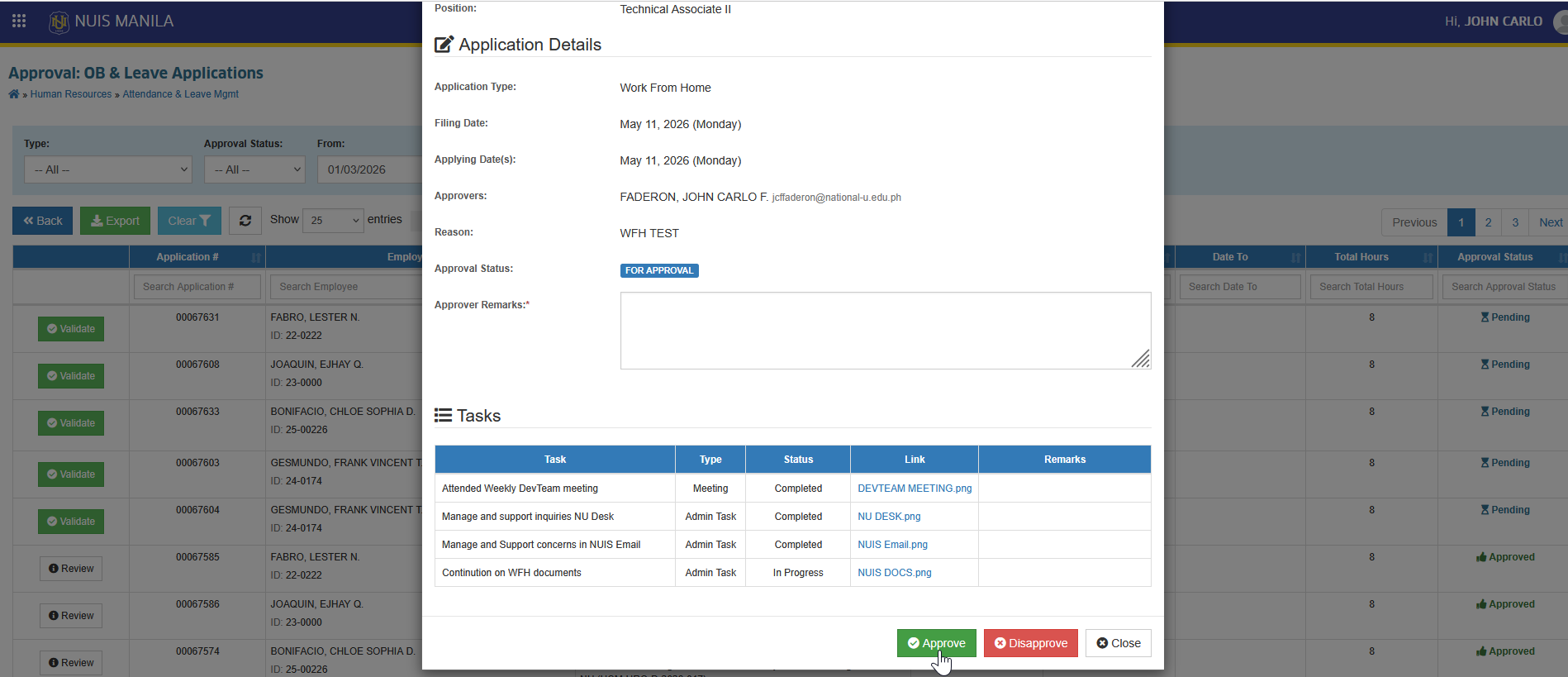The width and height of the screenshot is (1568, 677).
Task: Open the apps grid menu icon
Action: pos(19,21)
